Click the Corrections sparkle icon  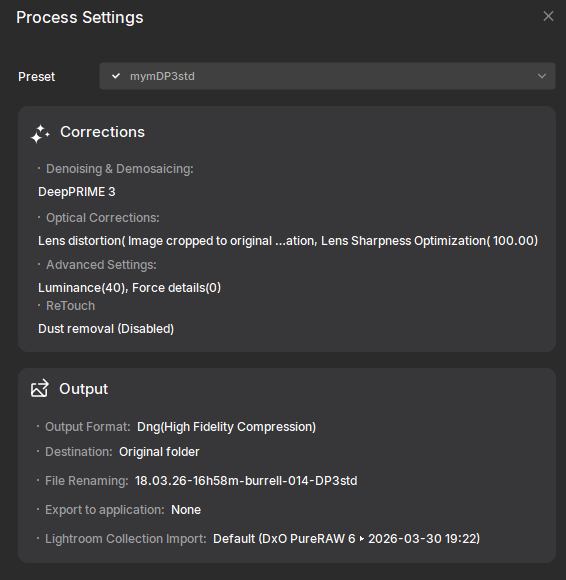point(40,134)
